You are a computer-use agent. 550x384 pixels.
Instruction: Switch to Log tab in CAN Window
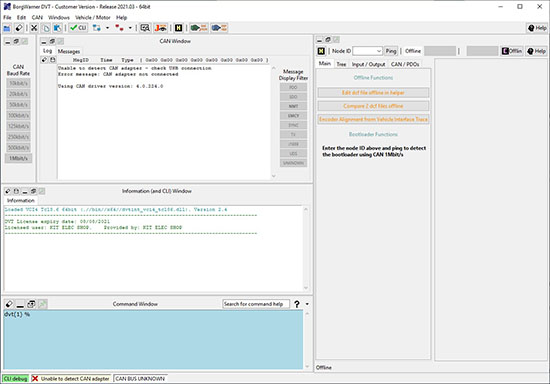coord(47,51)
